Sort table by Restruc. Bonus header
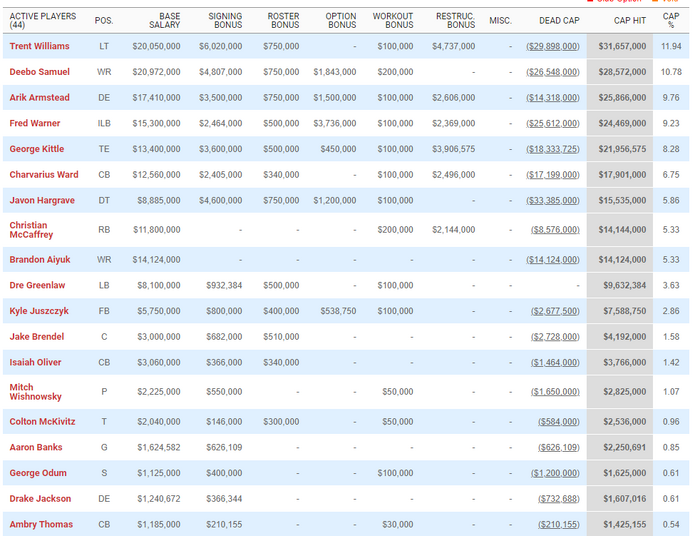 click(x=455, y=21)
